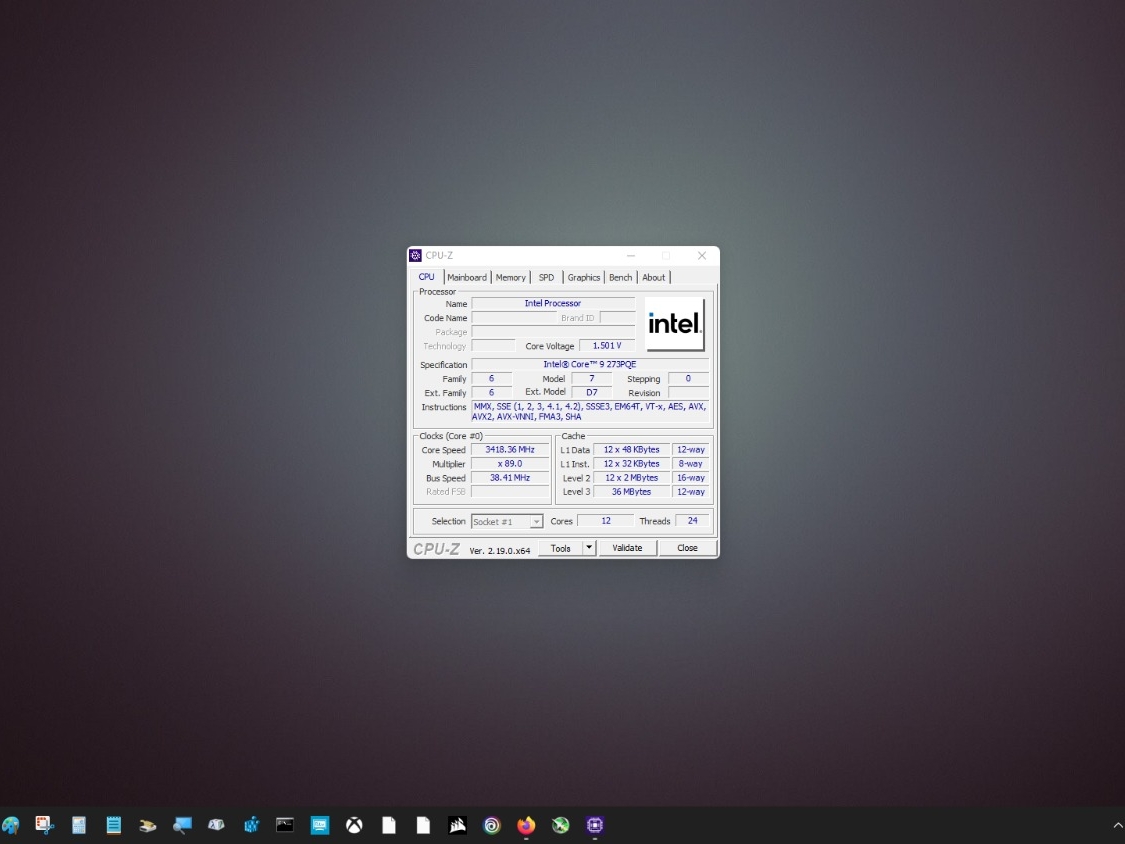Click the empty Code Name field
This screenshot has height=844, width=1125.
tap(514, 318)
